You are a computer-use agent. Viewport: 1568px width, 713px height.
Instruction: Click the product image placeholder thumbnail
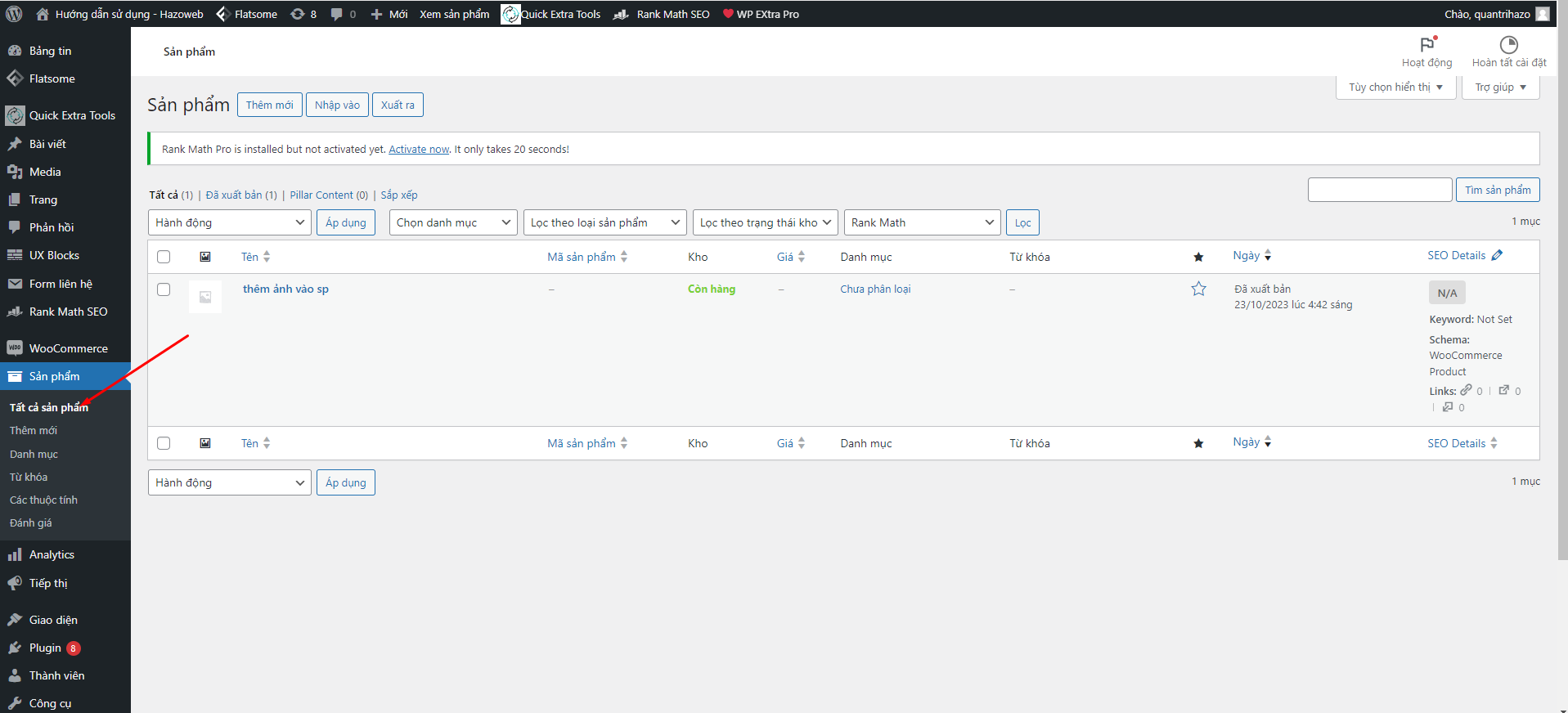pos(205,297)
